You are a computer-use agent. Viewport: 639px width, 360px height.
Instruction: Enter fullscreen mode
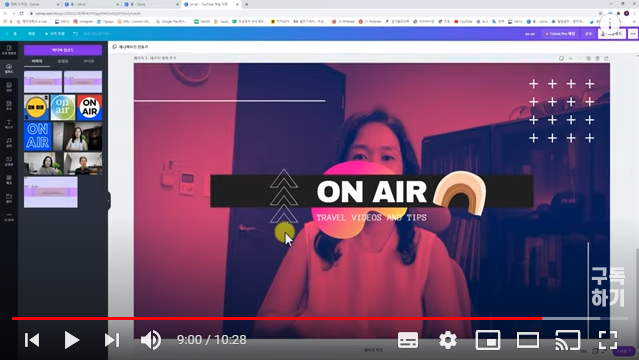point(608,340)
